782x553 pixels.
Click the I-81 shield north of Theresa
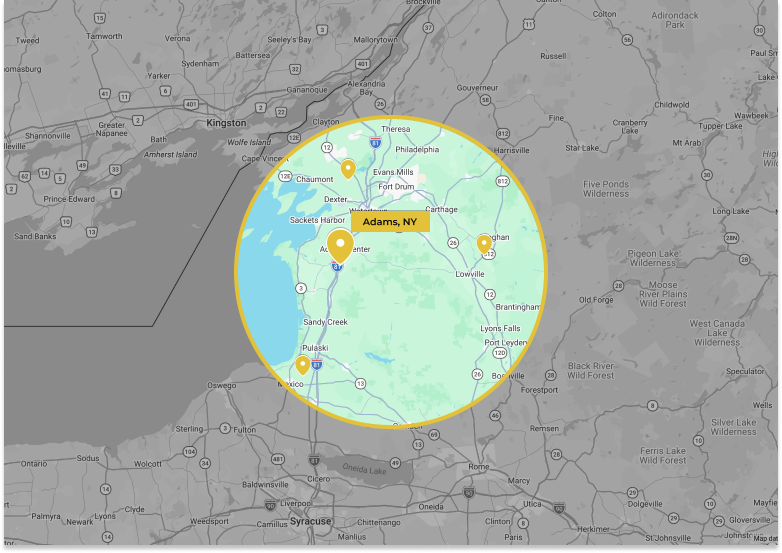(x=373, y=143)
